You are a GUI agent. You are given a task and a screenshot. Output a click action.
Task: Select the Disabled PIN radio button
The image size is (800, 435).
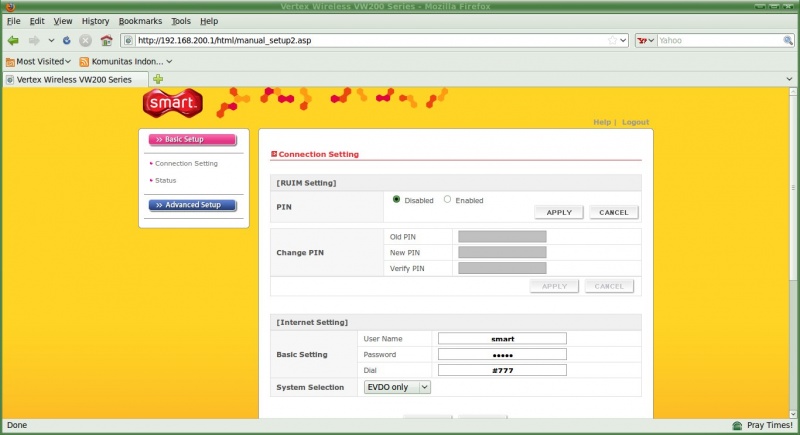(397, 200)
